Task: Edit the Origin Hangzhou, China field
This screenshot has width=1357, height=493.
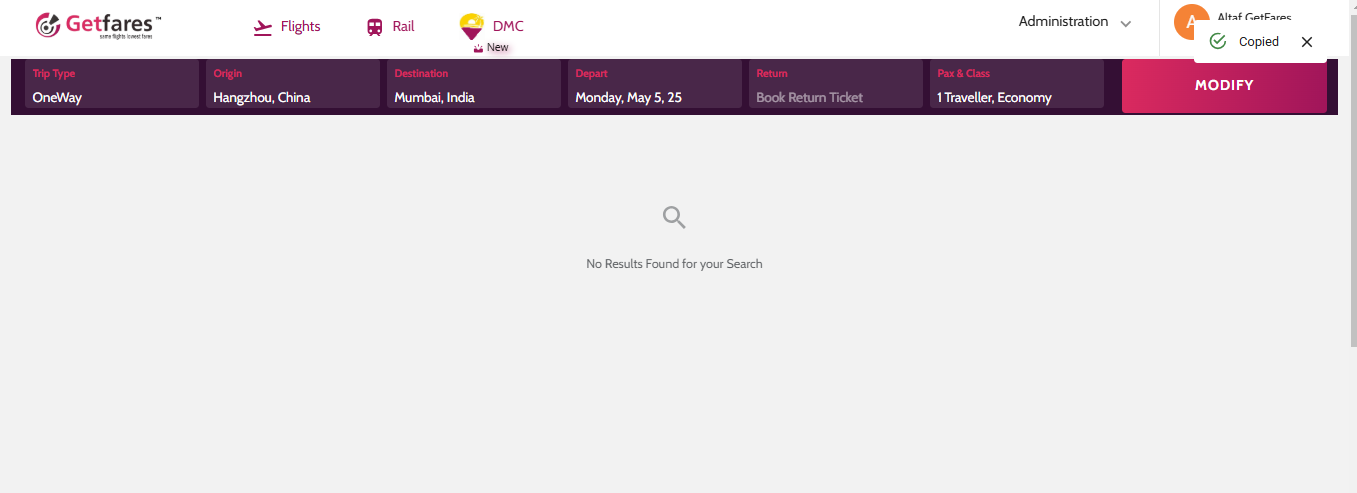Action: click(x=293, y=84)
